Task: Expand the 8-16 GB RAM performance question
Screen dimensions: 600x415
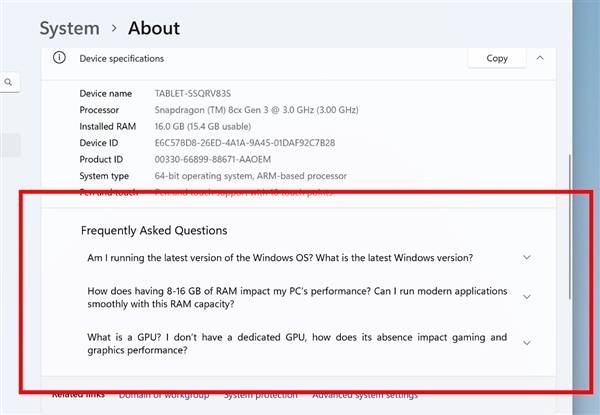Action: (527, 297)
